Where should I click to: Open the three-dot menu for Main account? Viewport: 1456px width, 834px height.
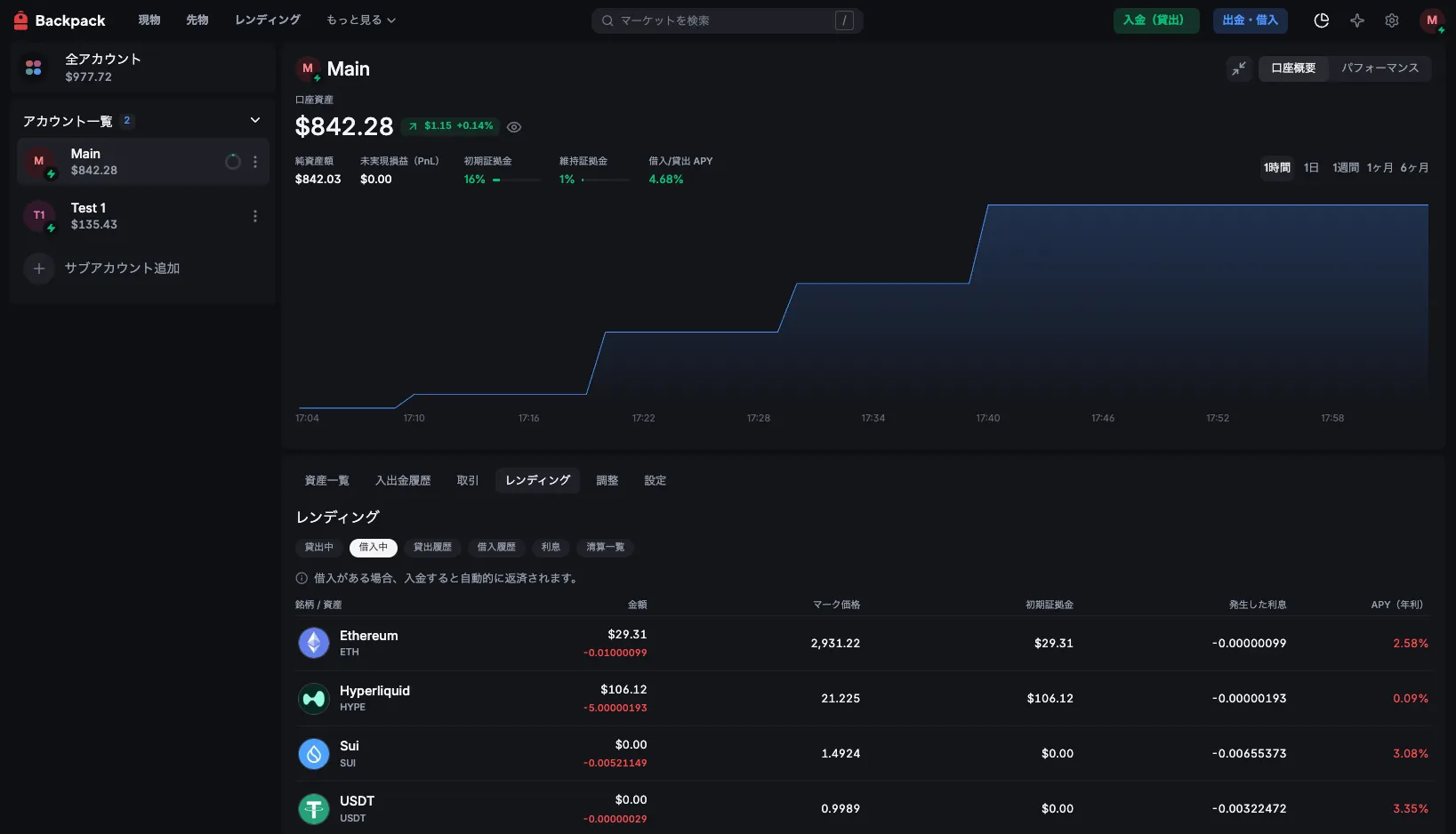[x=255, y=162]
